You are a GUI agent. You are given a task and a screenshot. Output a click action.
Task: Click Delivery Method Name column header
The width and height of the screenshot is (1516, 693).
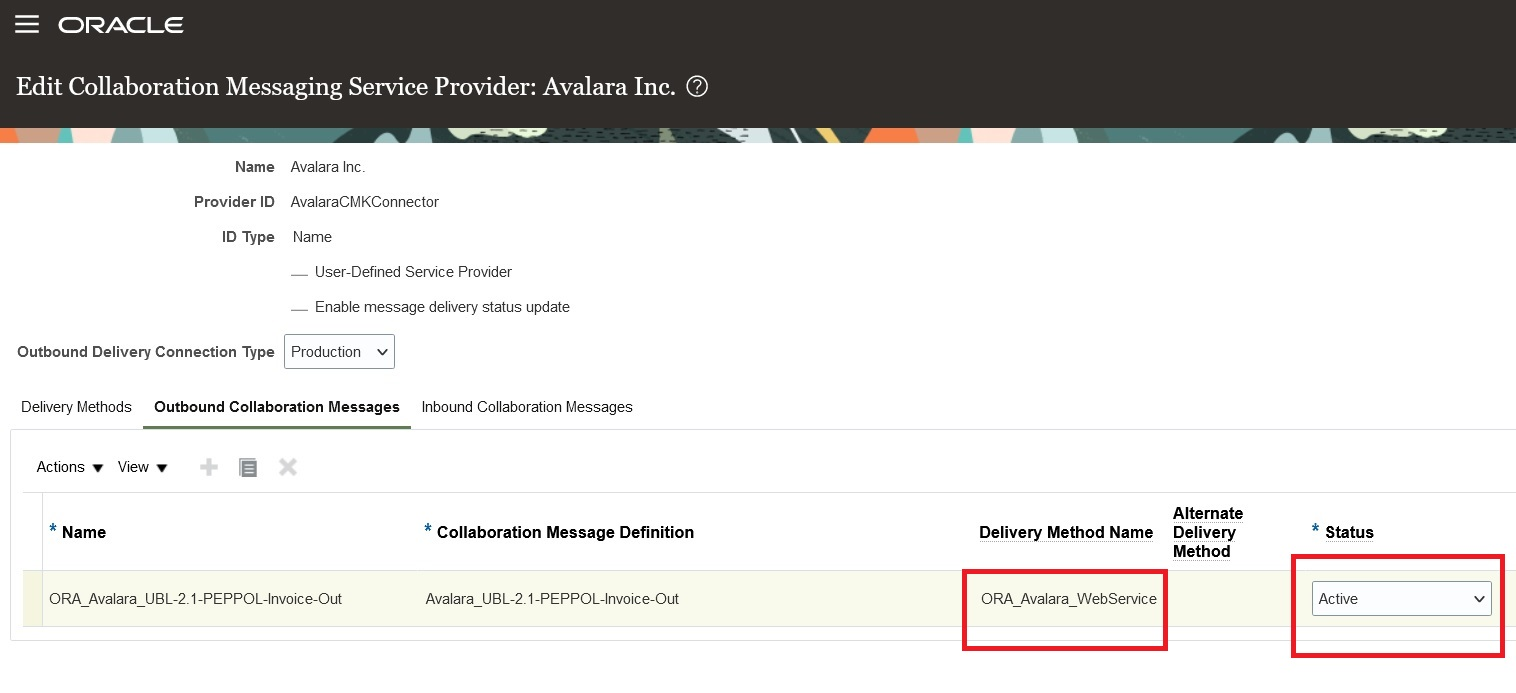[x=1066, y=532]
